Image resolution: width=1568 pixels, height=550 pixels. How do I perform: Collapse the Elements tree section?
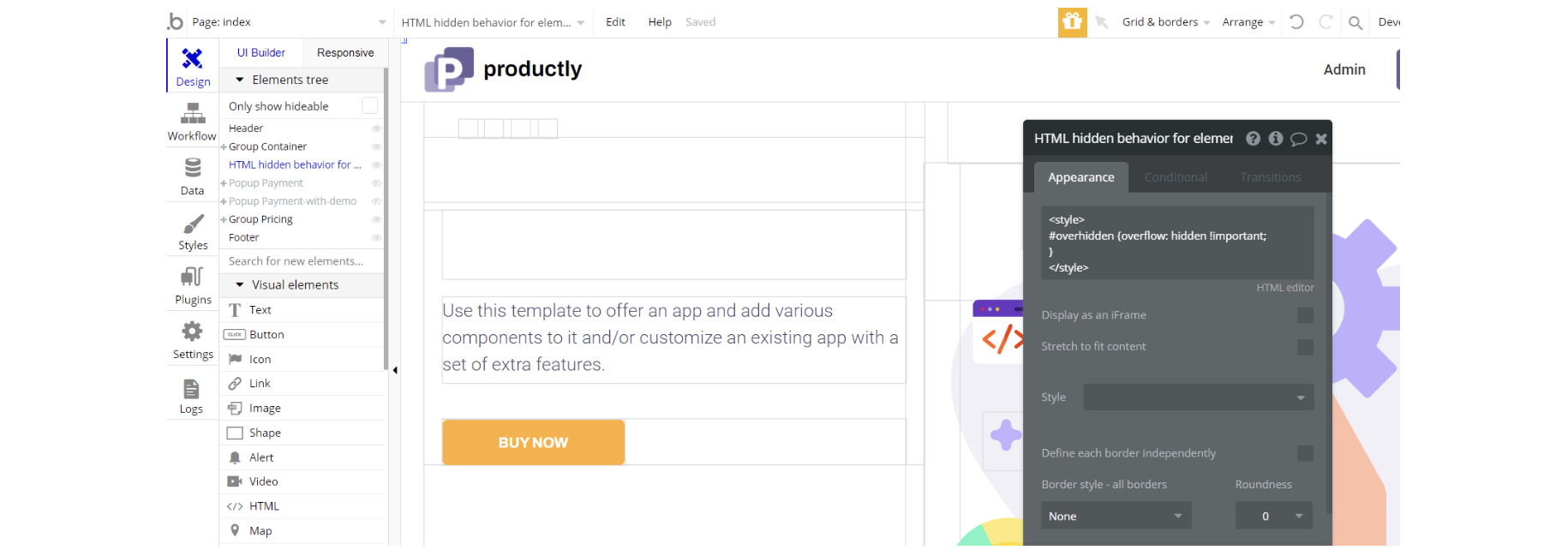tap(240, 80)
